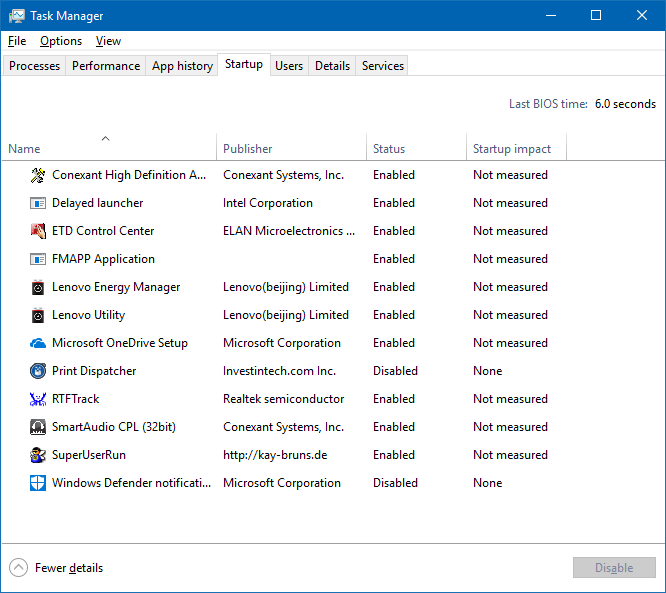Click the http://kay-bruns.de publisher cell
This screenshot has height=593, width=666.
275,455
